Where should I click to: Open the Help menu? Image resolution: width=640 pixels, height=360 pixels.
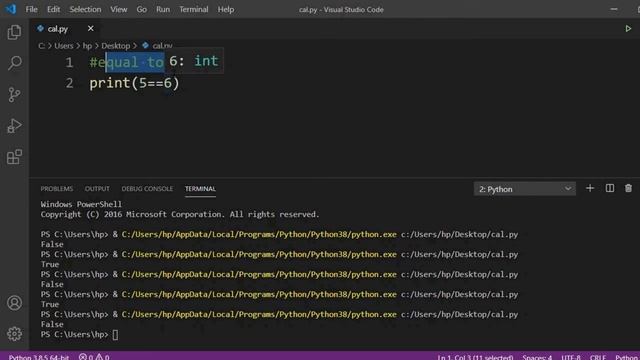(226, 9)
